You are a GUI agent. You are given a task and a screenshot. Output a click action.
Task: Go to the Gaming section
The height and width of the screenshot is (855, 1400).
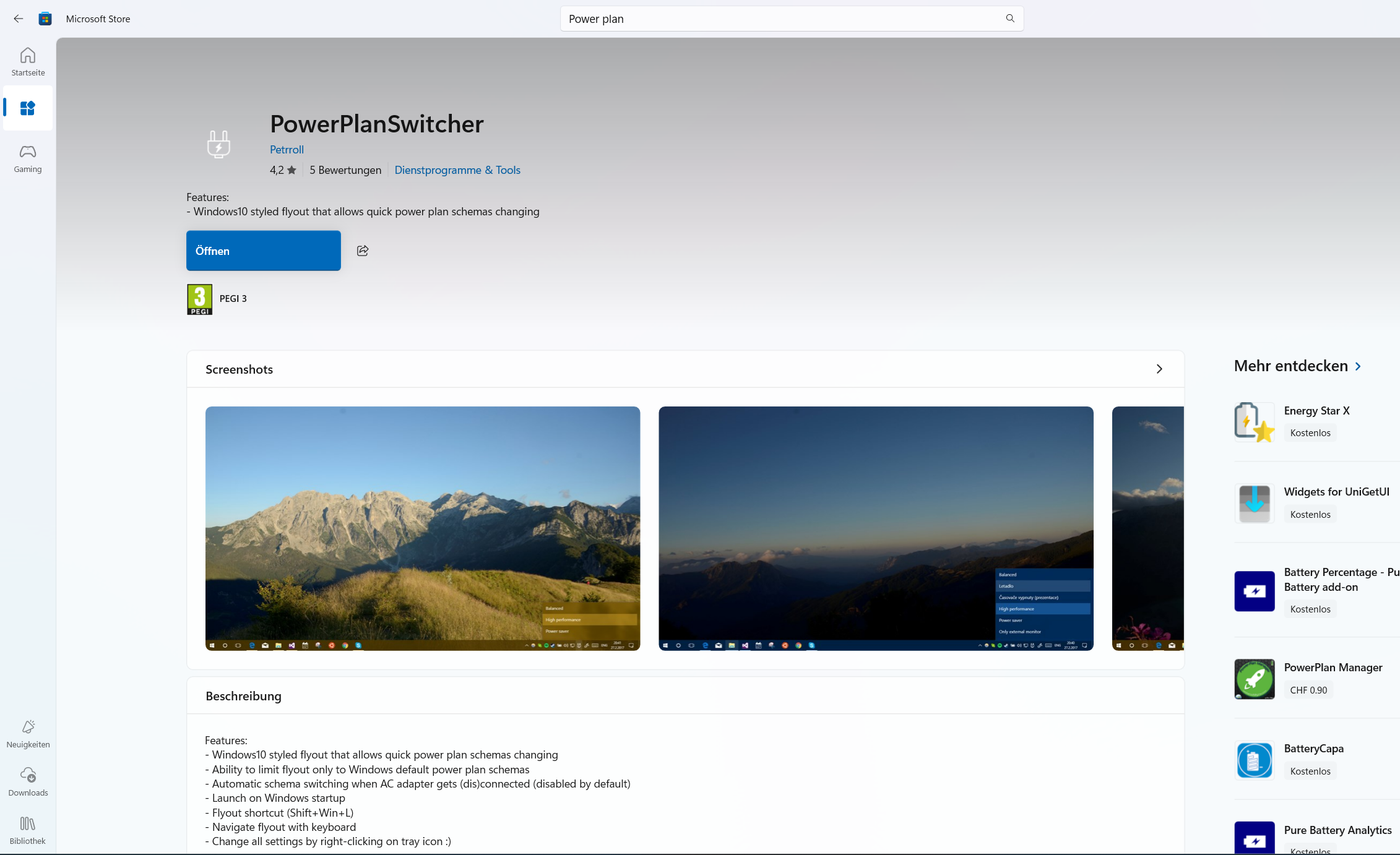point(28,158)
